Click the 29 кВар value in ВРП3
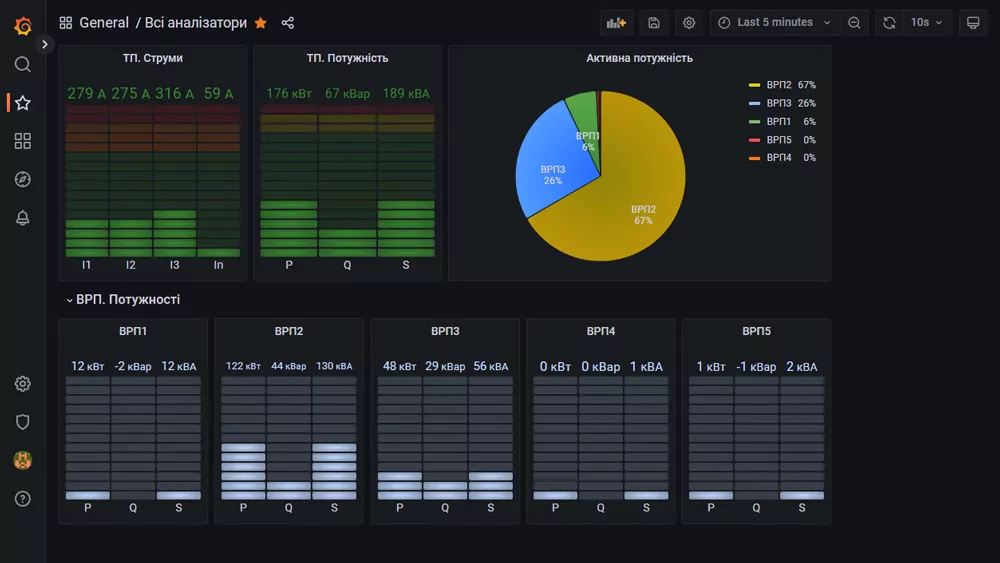Image resolution: width=1000 pixels, height=563 pixels. [x=445, y=367]
